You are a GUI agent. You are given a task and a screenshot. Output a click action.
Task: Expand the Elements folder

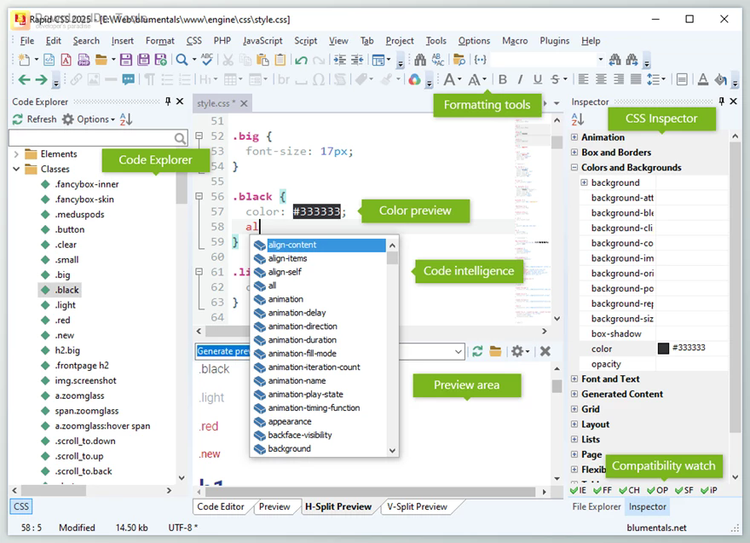click(16, 154)
